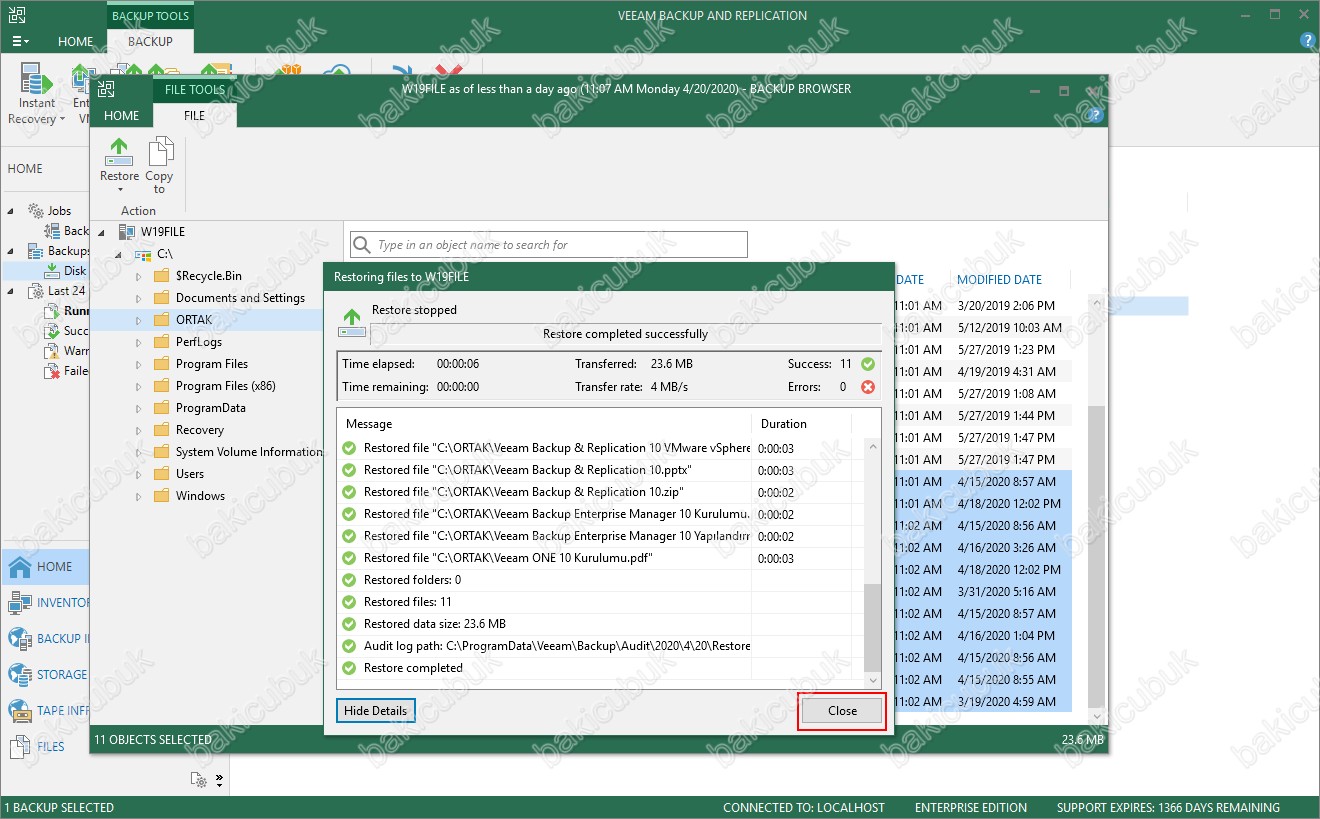The height and width of the screenshot is (819, 1320).
Task: Select the 3/19/2020 4:59 AM file row
Action: pos(985,702)
